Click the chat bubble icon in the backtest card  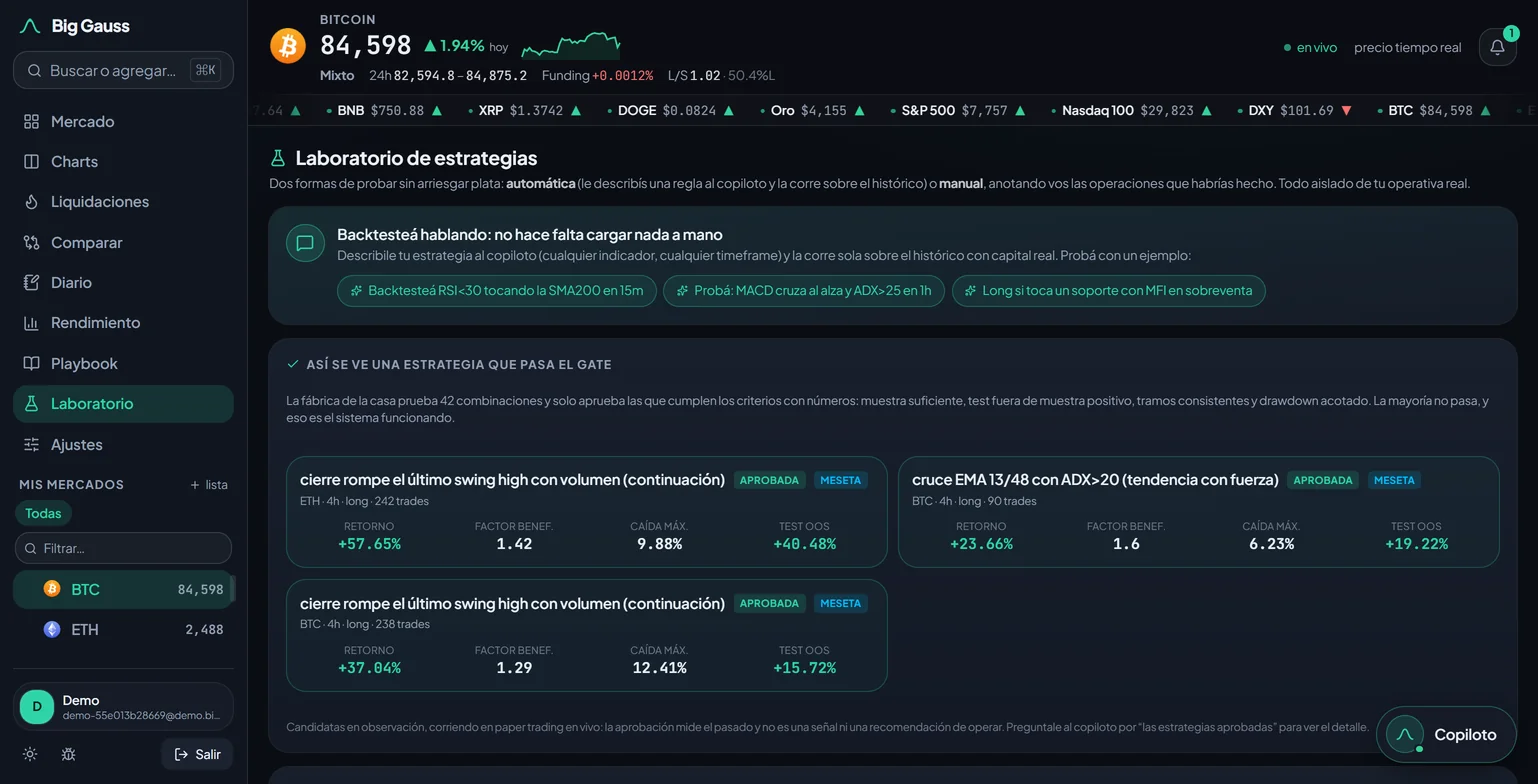(305, 243)
